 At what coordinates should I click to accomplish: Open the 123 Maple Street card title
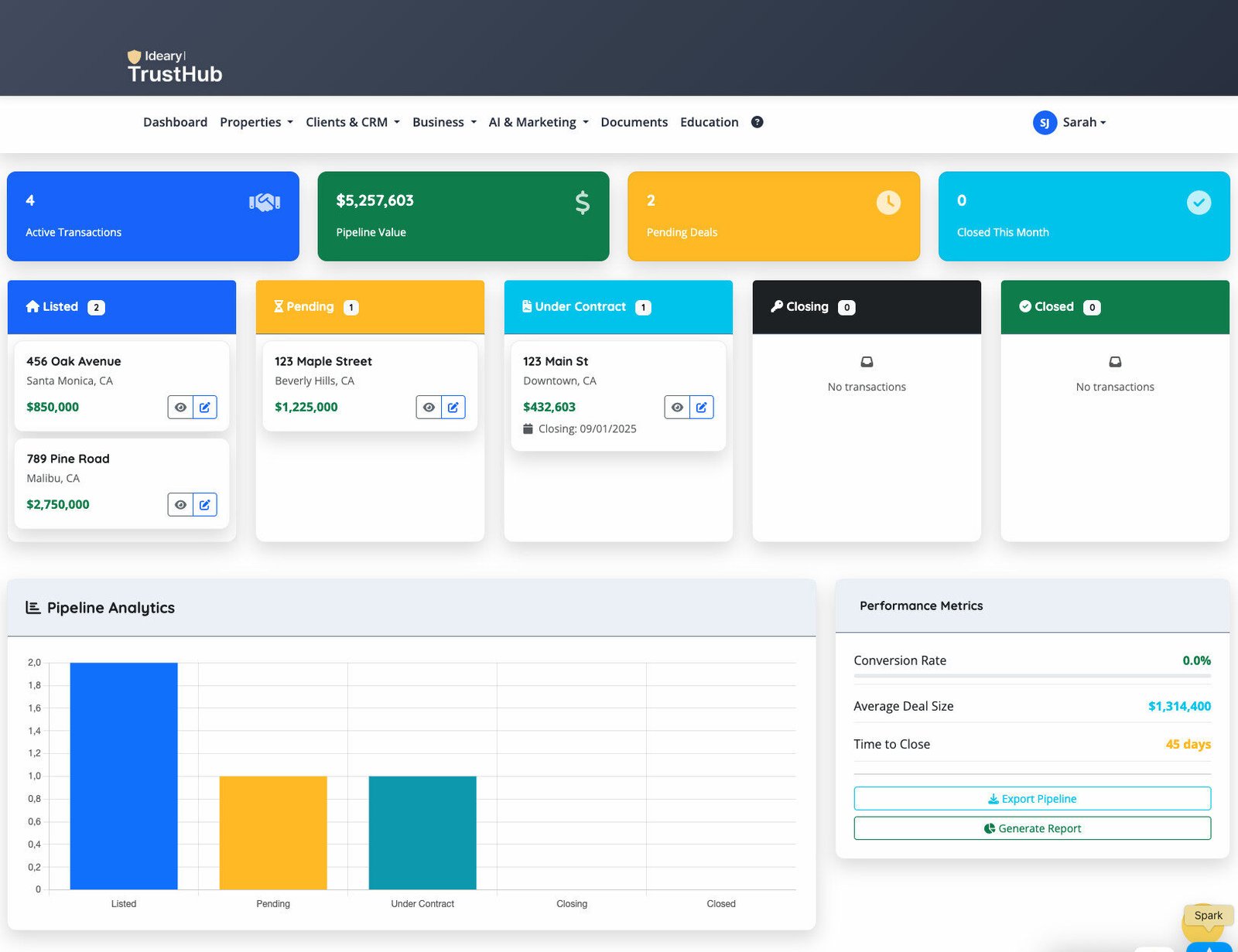tap(323, 361)
